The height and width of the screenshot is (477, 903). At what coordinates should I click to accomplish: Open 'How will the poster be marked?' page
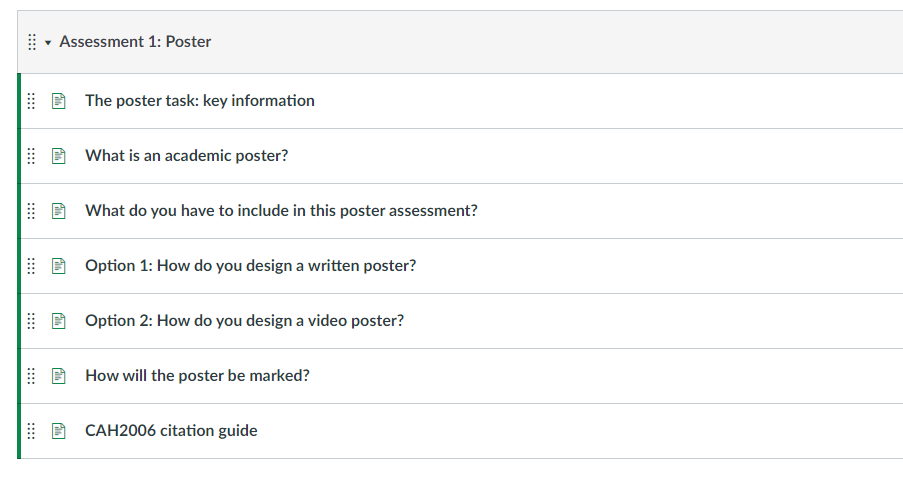(x=197, y=376)
